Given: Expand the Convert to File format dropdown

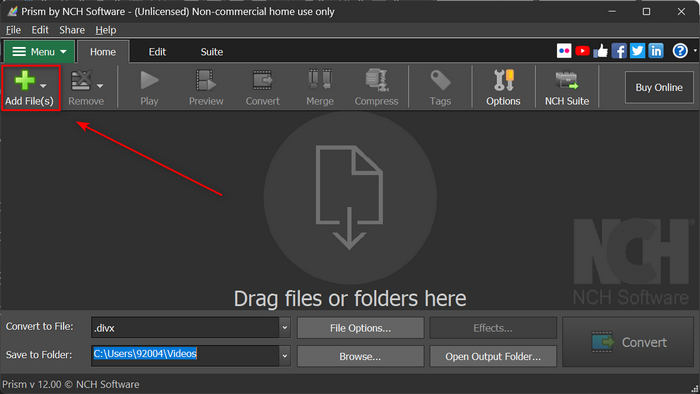Looking at the screenshot, I should click(x=284, y=328).
